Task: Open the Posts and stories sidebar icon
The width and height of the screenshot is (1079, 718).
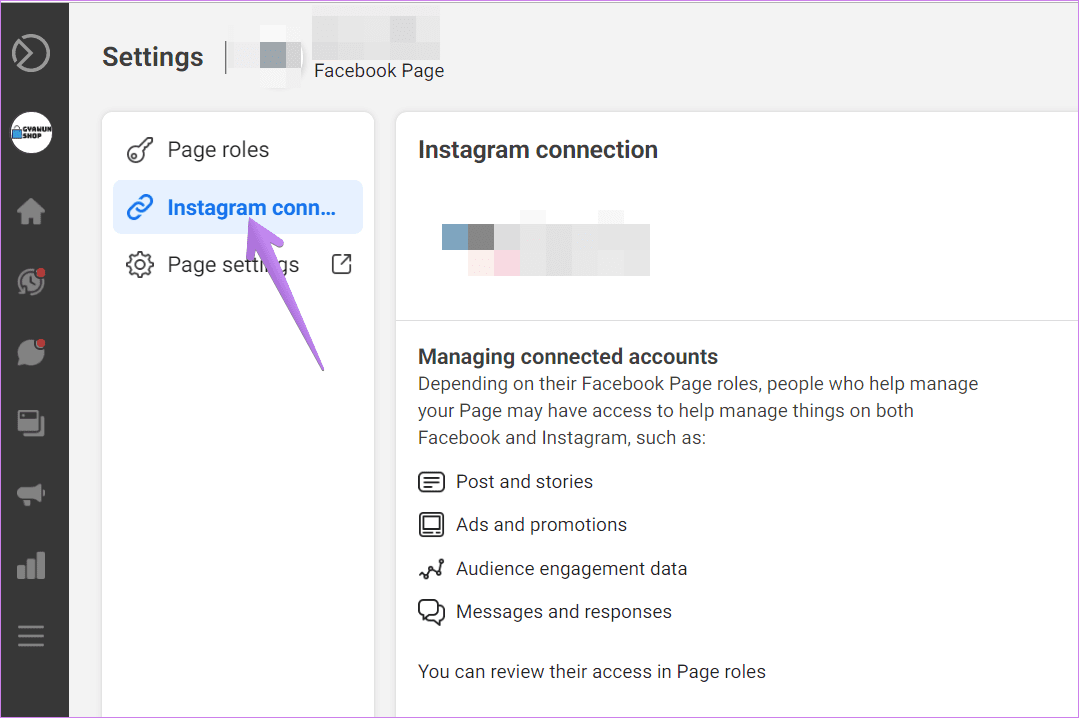Action: [x=31, y=423]
